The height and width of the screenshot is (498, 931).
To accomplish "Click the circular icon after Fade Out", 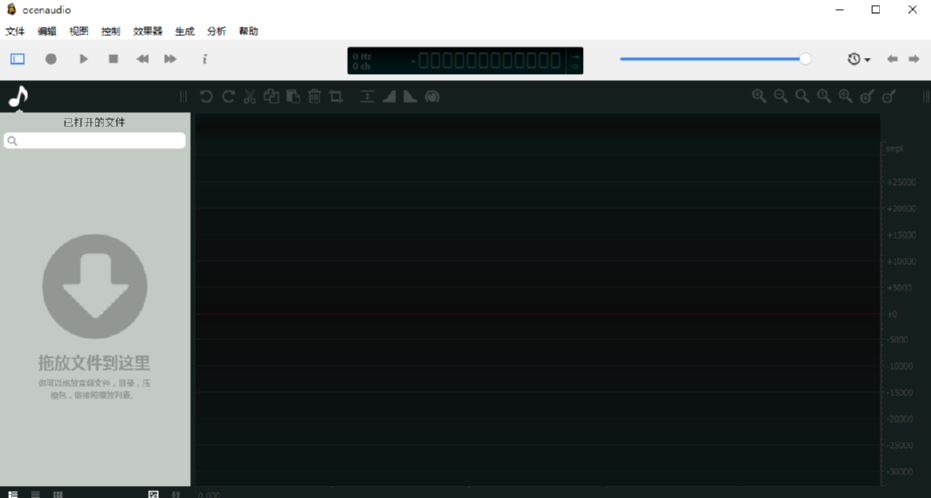I will point(432,97).
